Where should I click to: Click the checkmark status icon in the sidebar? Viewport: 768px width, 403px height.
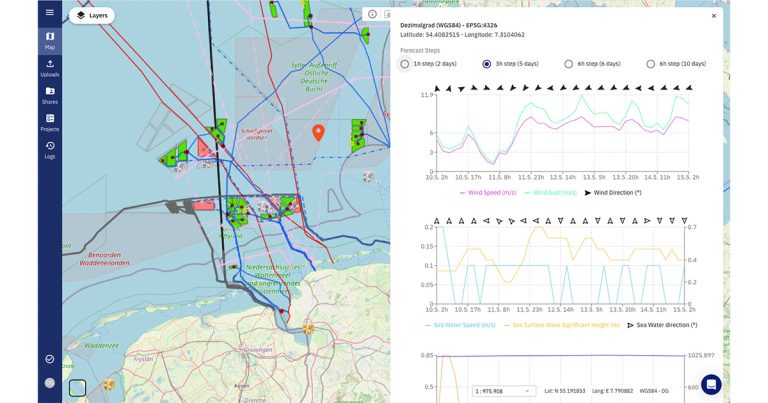[x=50, y=359]
